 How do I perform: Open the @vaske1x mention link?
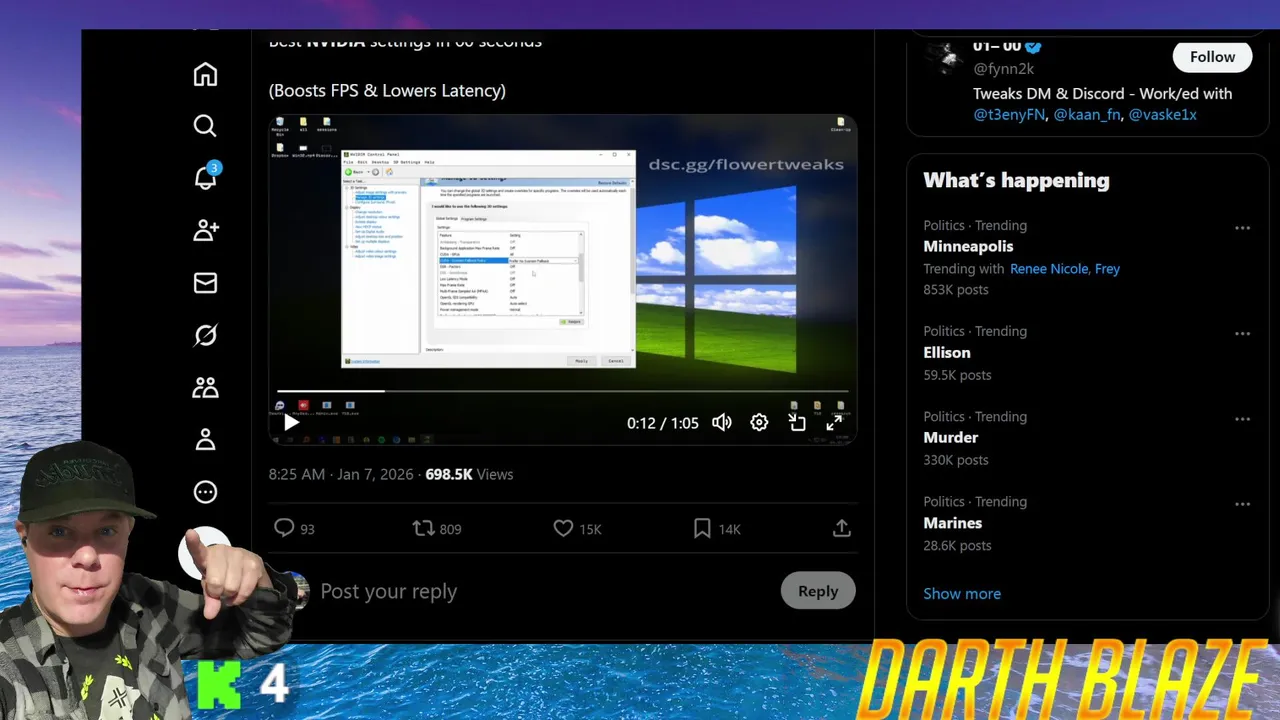1163,114
